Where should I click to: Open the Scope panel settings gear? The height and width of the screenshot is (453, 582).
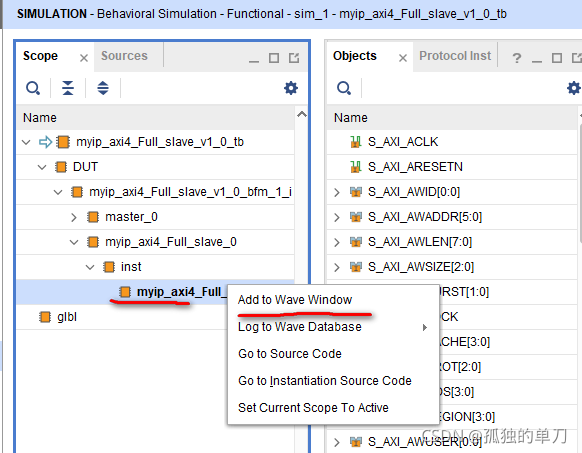[x=291, y=88]
